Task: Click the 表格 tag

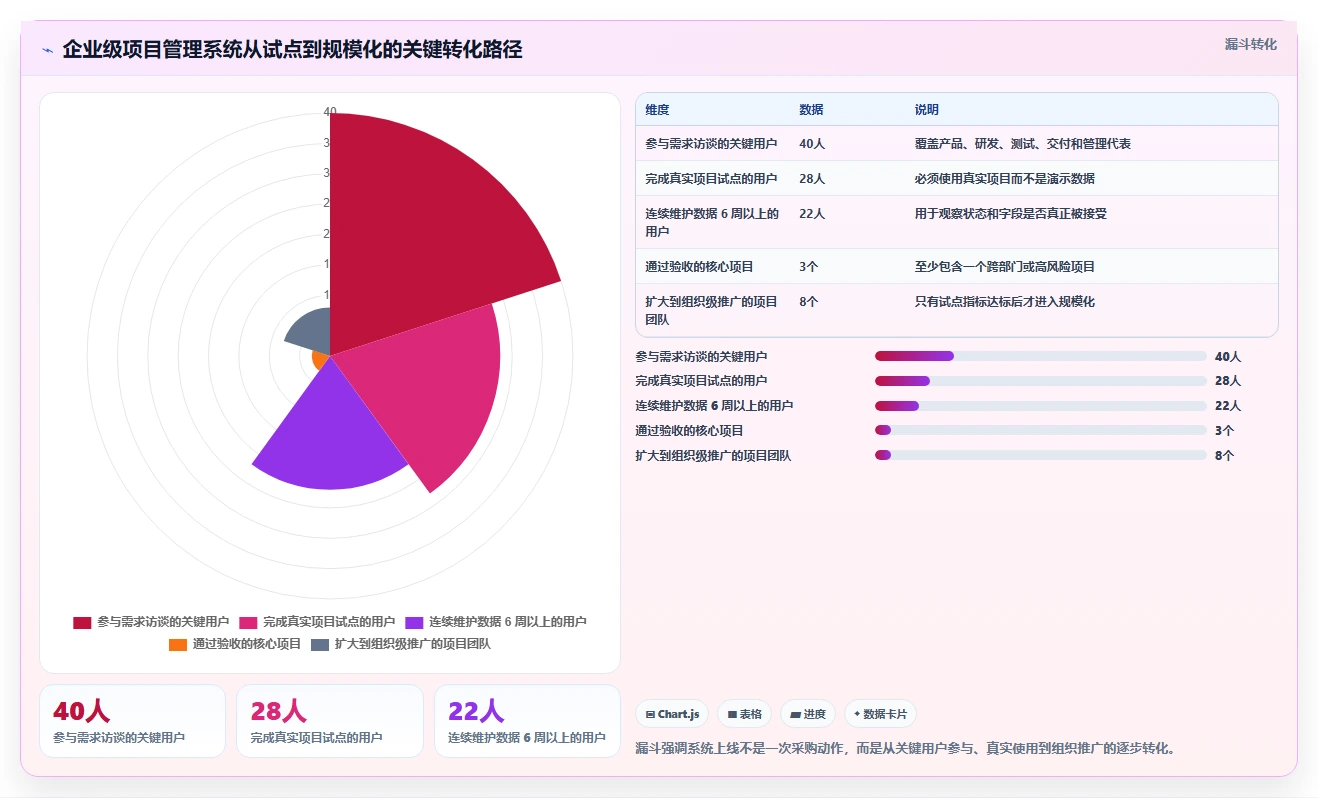Action: coord(745,714)
